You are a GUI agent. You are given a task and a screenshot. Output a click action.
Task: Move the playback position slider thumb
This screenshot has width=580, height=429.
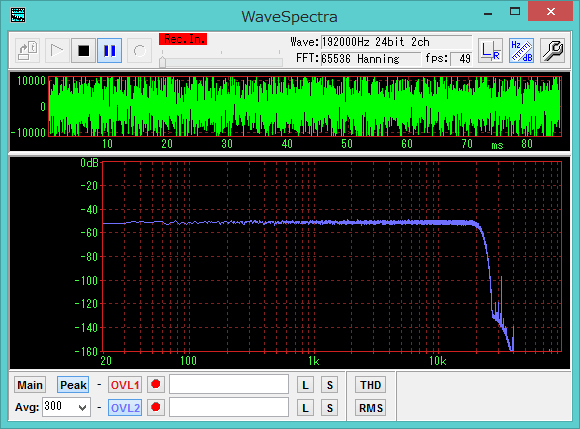162,62
